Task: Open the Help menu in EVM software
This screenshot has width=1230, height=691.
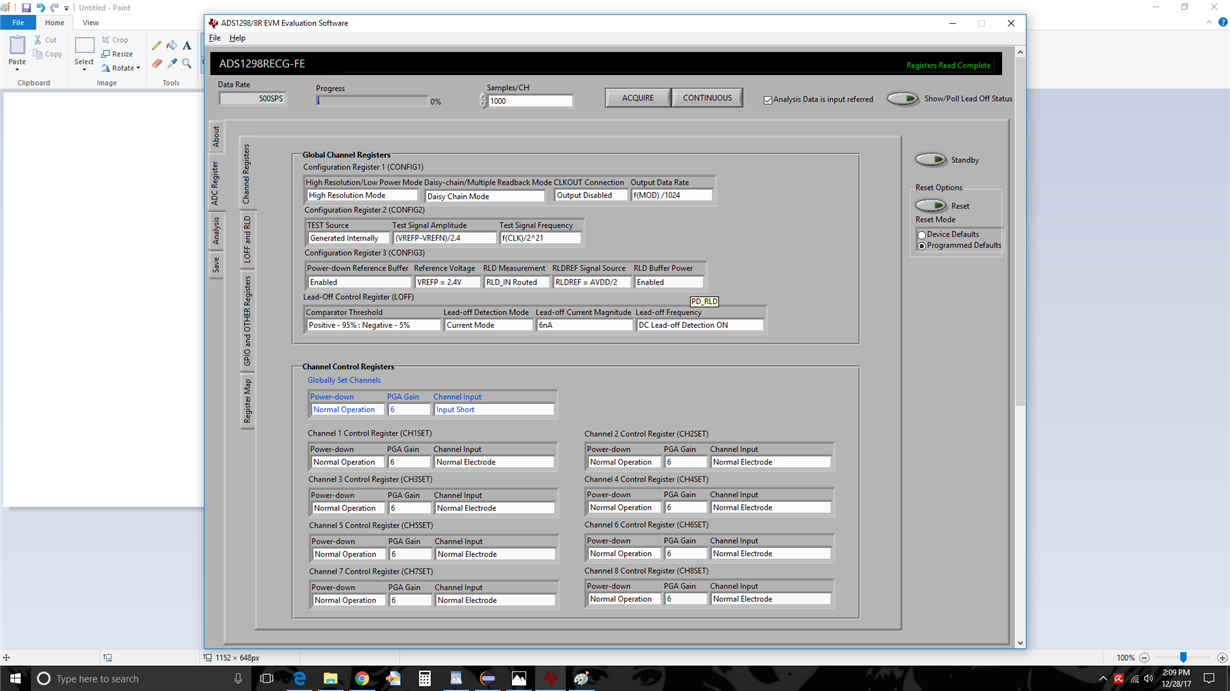Action: (237, 38)
